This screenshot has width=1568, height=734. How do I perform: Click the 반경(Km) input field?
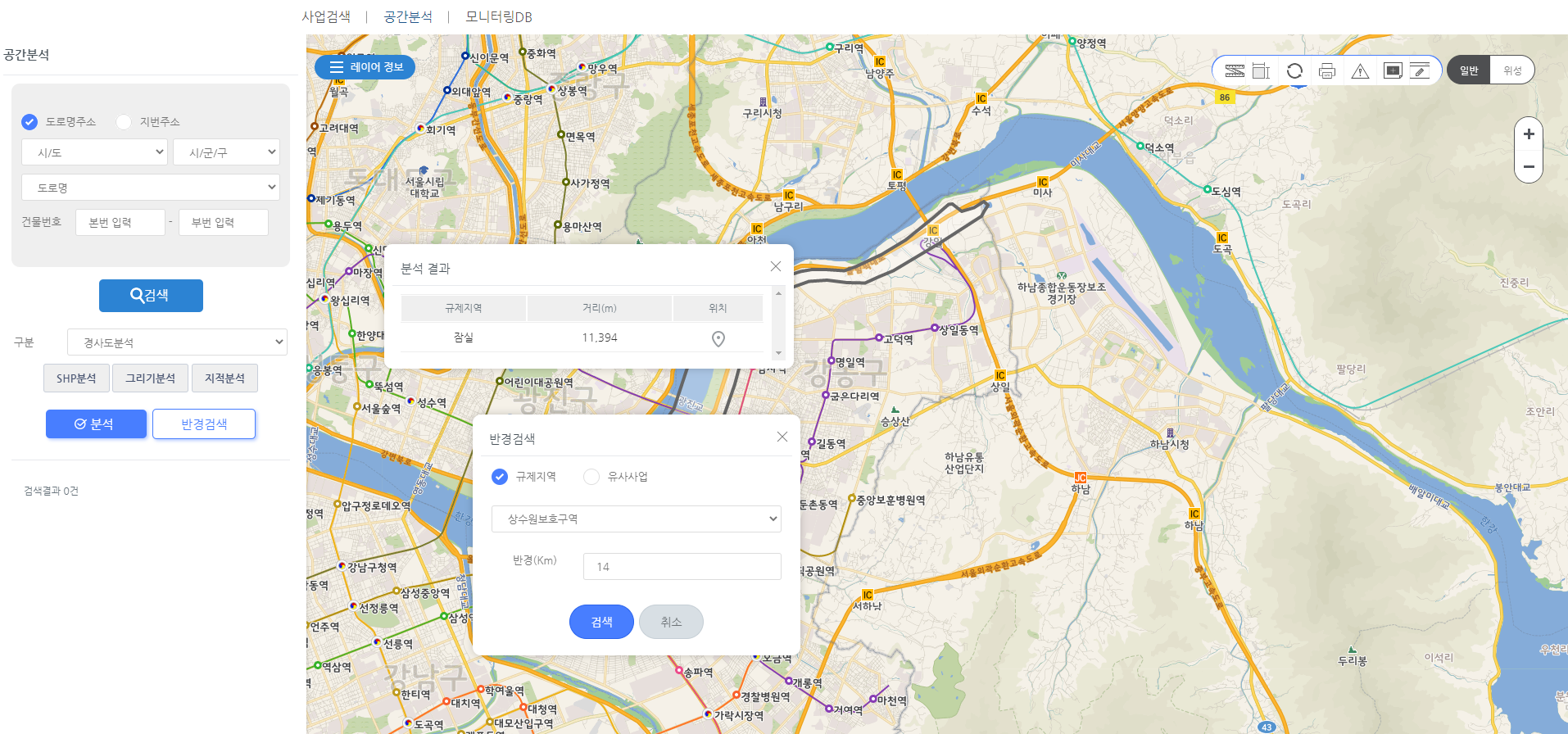coord(682,567)
